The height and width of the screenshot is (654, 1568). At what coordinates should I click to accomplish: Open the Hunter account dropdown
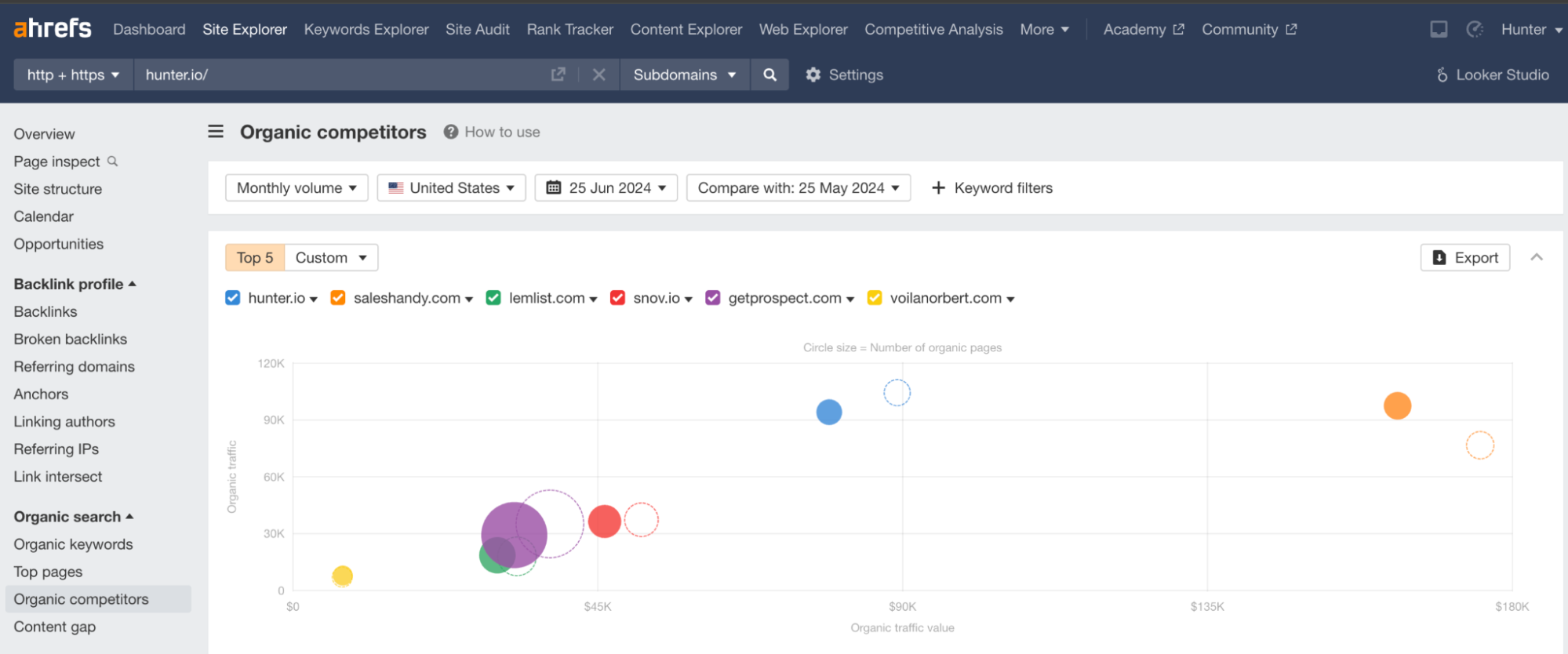pyautogui.click(x=1531, y=29)
